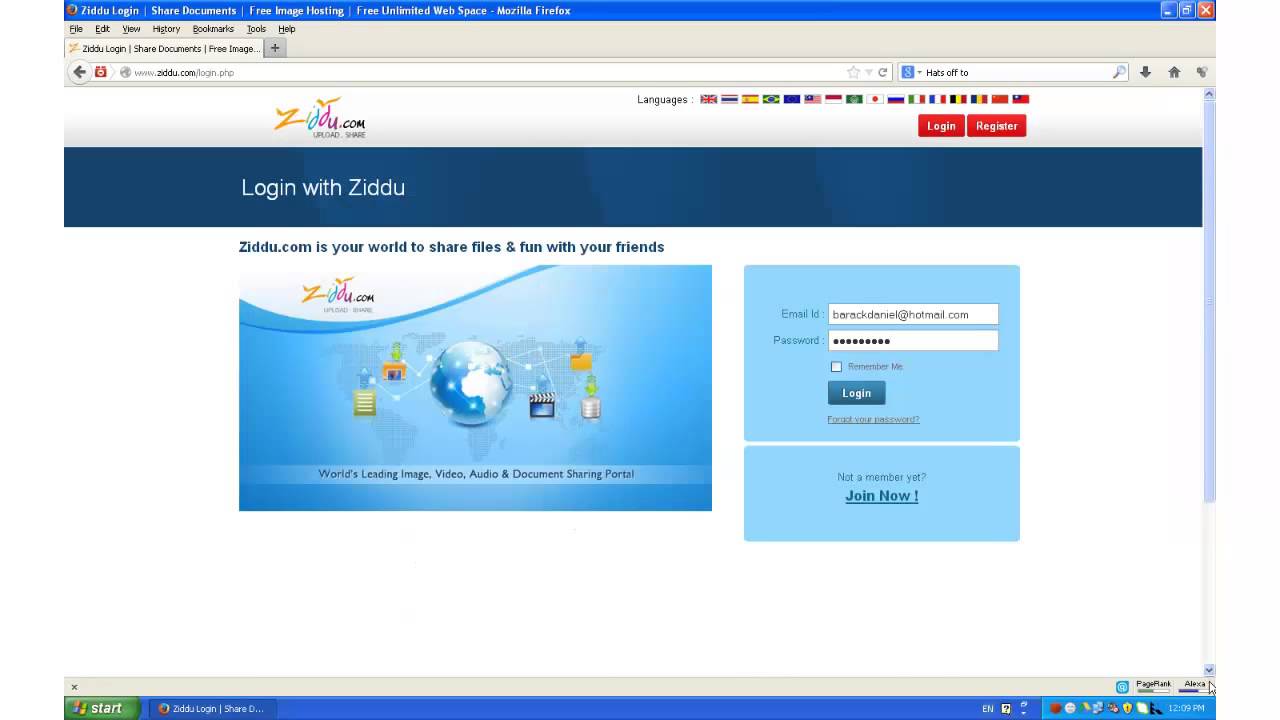Select the Italy flag language

[916, 99]
